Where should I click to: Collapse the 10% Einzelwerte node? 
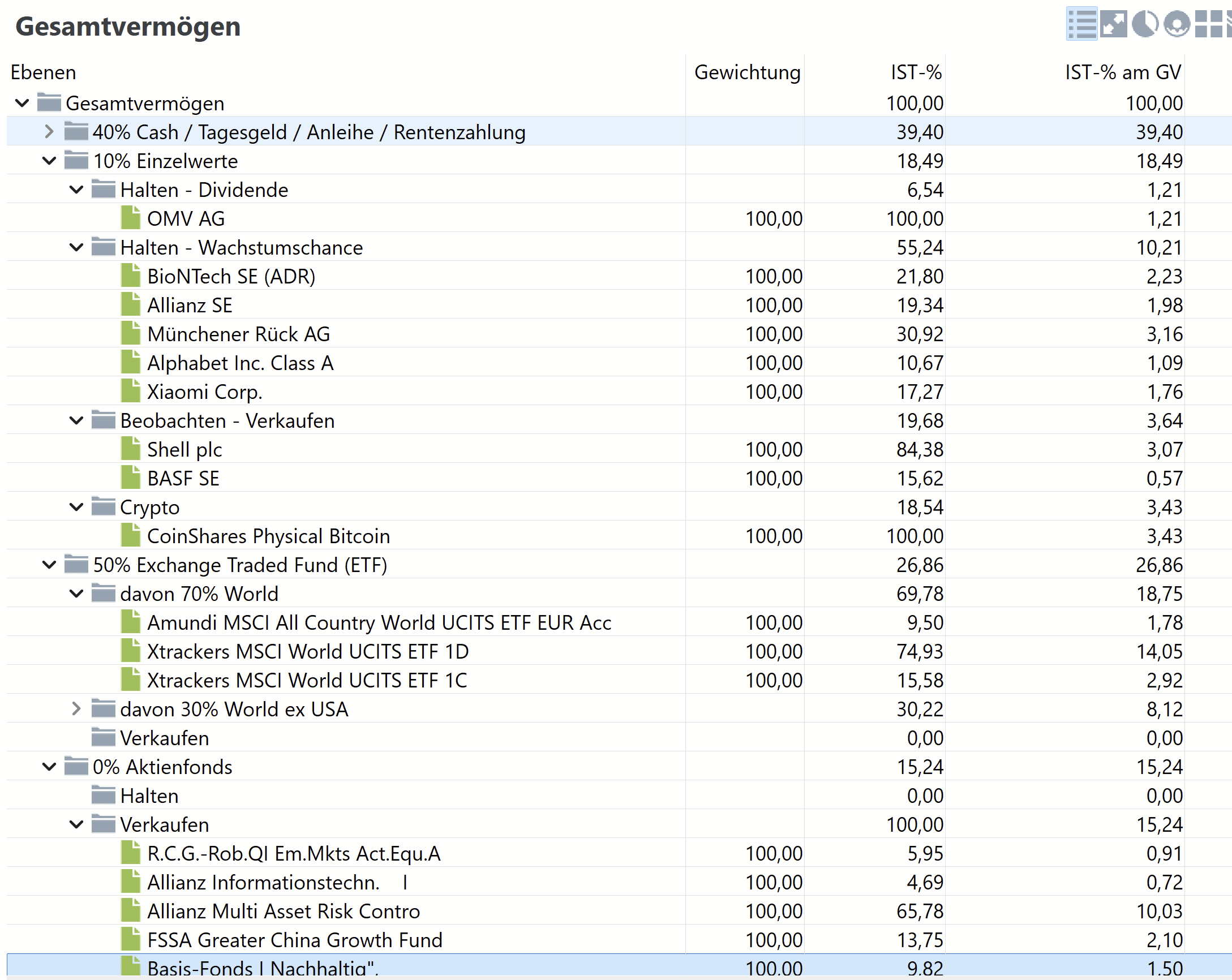(x=49, y=161)
